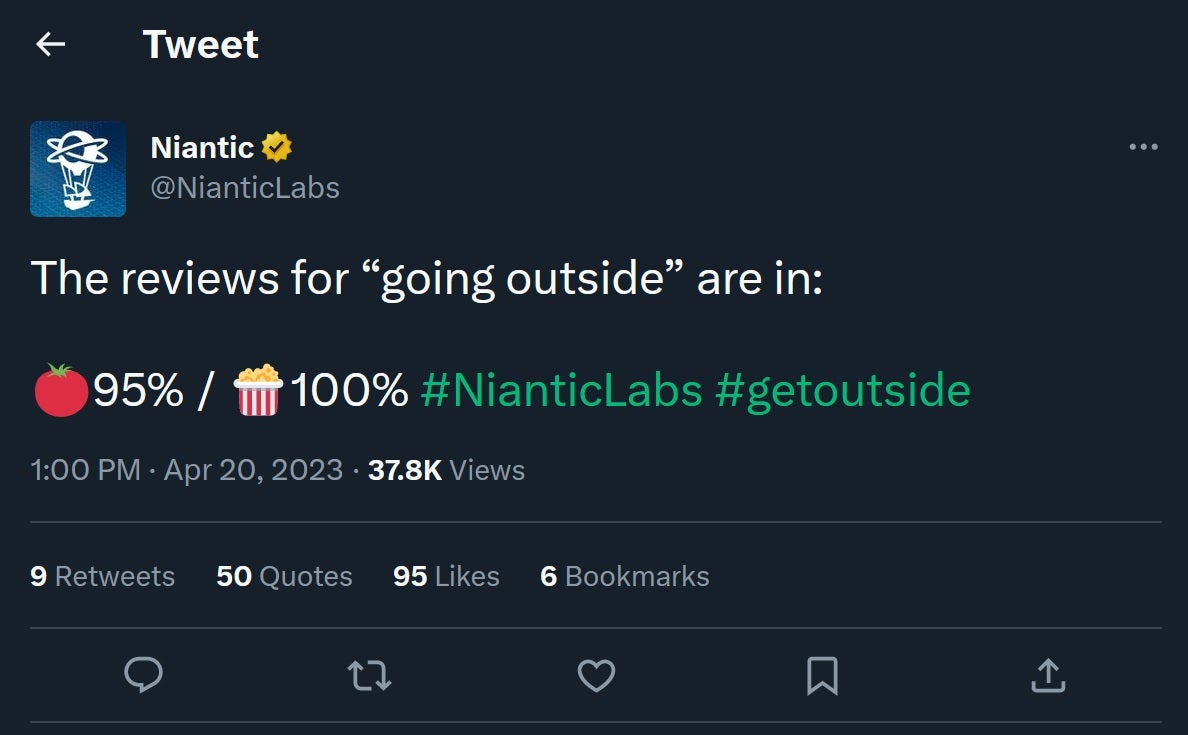Viewport: 1188px width, 735px height.
Task: Like this tweet
Action: pyautogui.click(x=596, y=676)
